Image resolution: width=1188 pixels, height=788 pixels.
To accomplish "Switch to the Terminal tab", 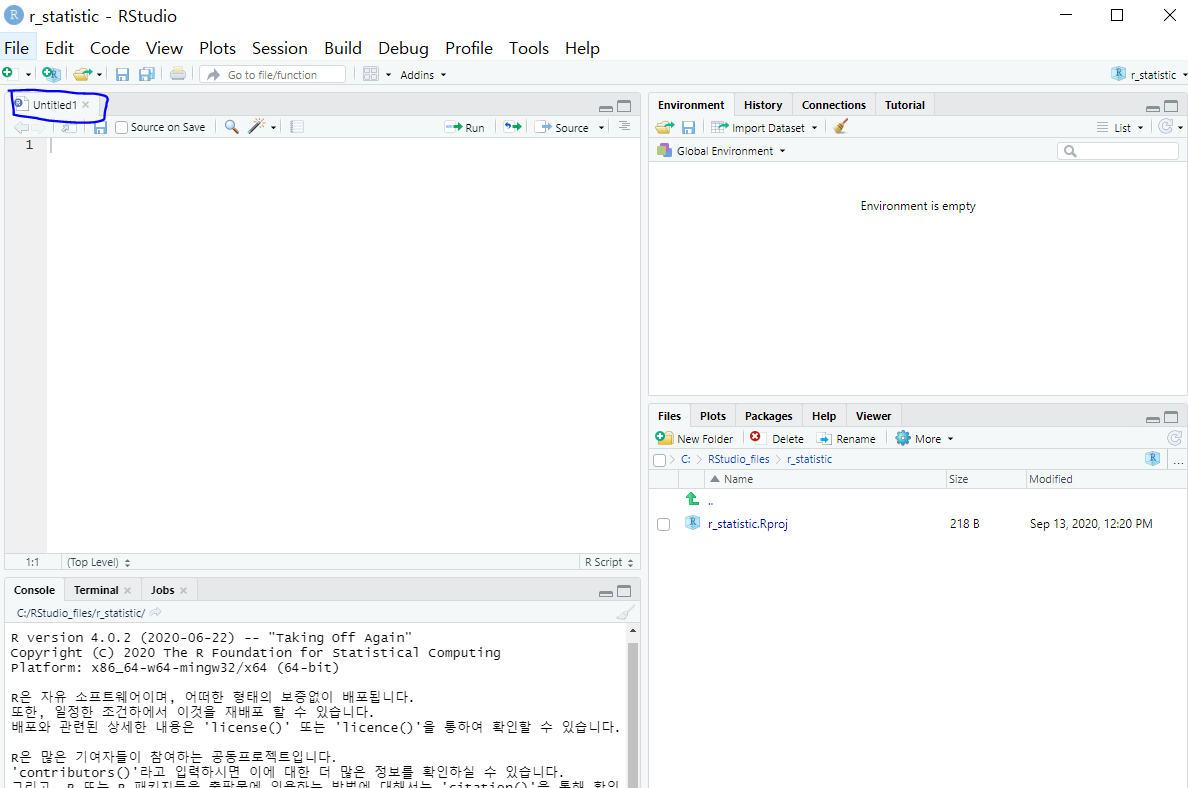I will 96,589.
